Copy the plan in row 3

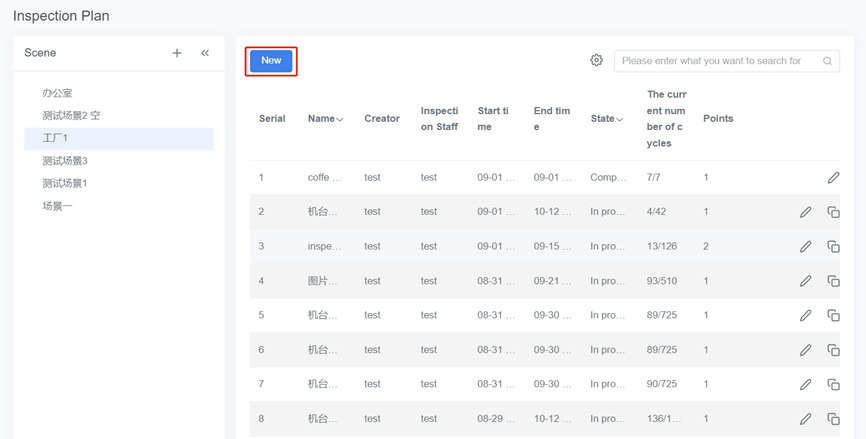pyautogui.click(x=833, y=247)
